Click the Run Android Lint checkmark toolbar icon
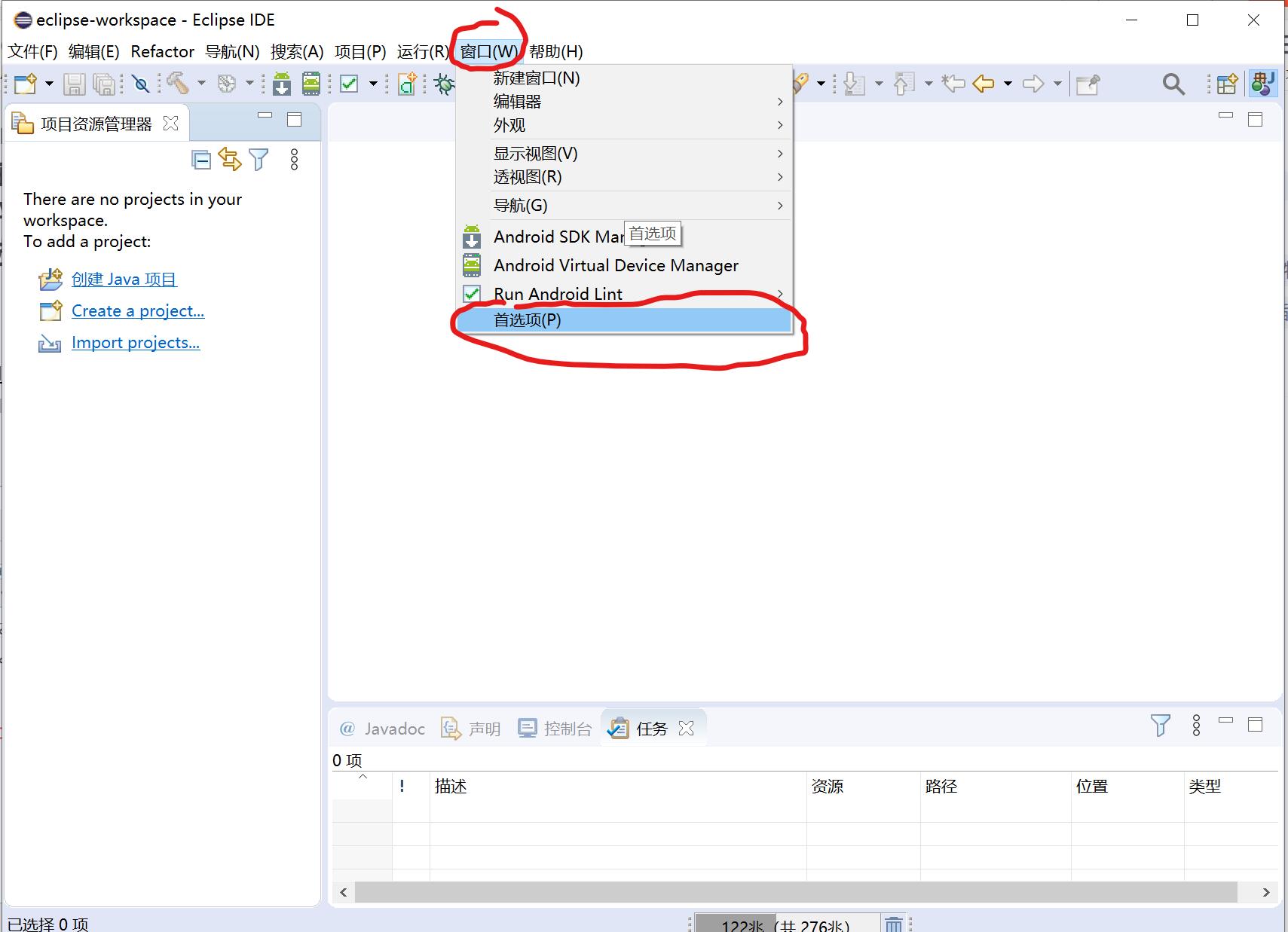Viewport: 1288px width, 932px height. click(349, 84)
